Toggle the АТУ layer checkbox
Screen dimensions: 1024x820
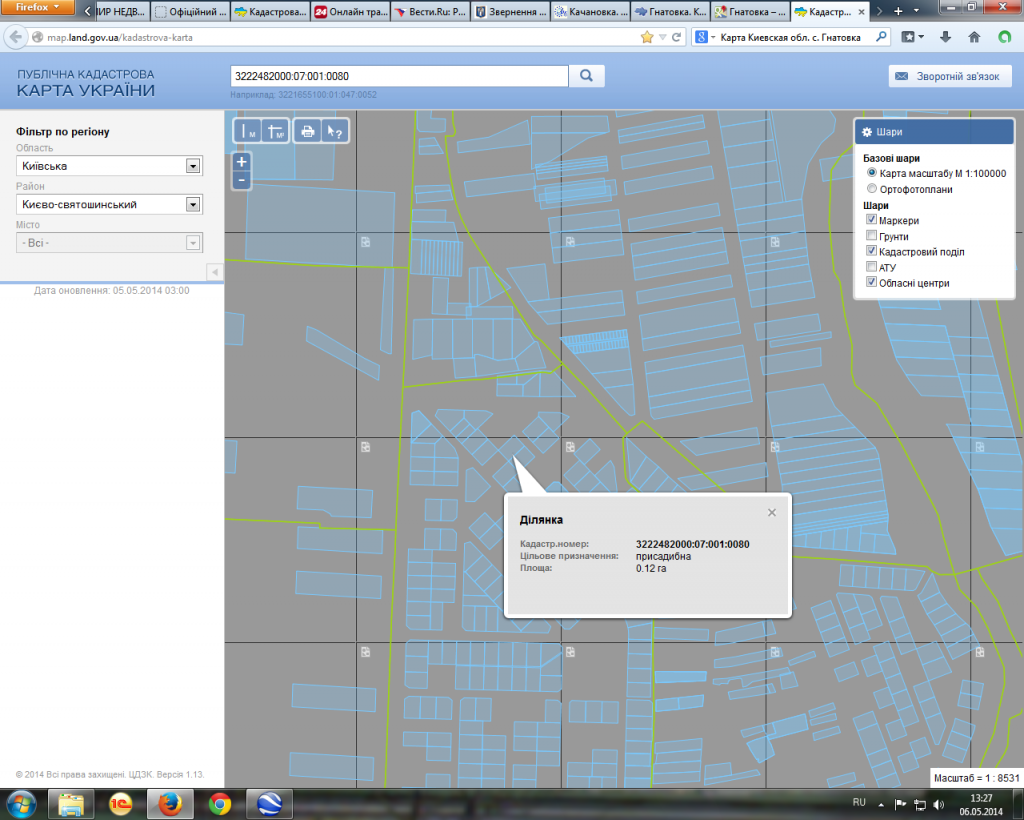tap(871, 268)
